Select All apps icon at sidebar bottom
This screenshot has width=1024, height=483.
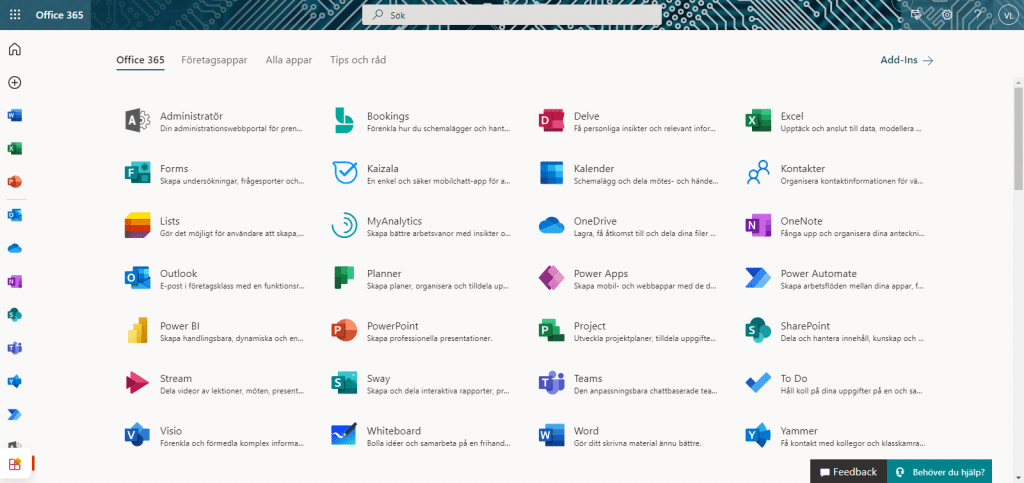[x=14, y=465]
